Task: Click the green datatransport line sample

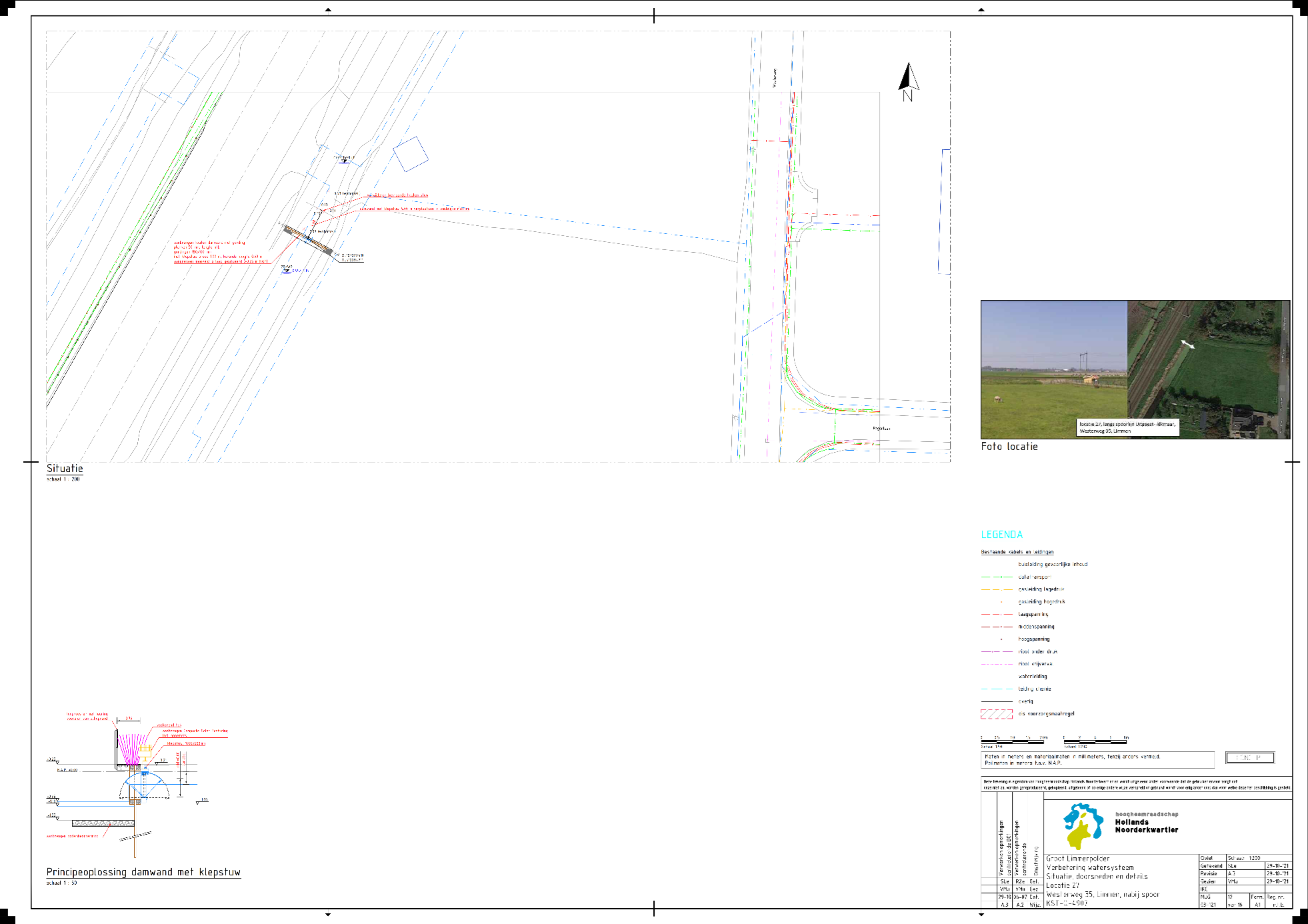Action: point(997,577)
